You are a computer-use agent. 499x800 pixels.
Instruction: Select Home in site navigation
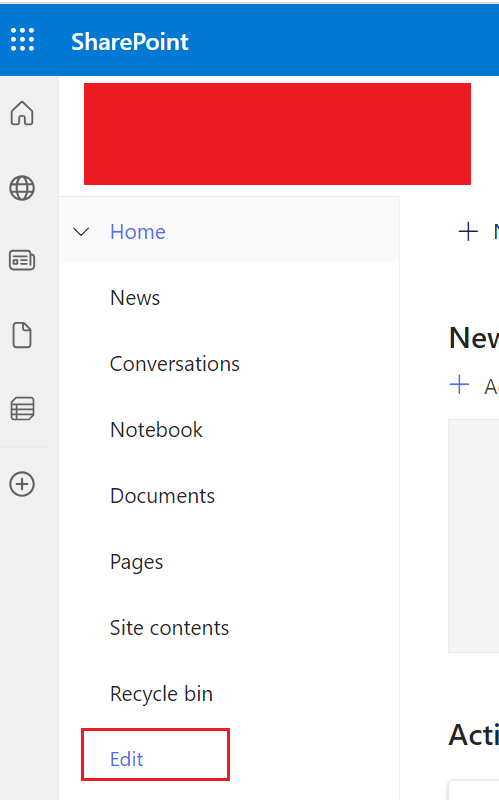tap(138, 232)
